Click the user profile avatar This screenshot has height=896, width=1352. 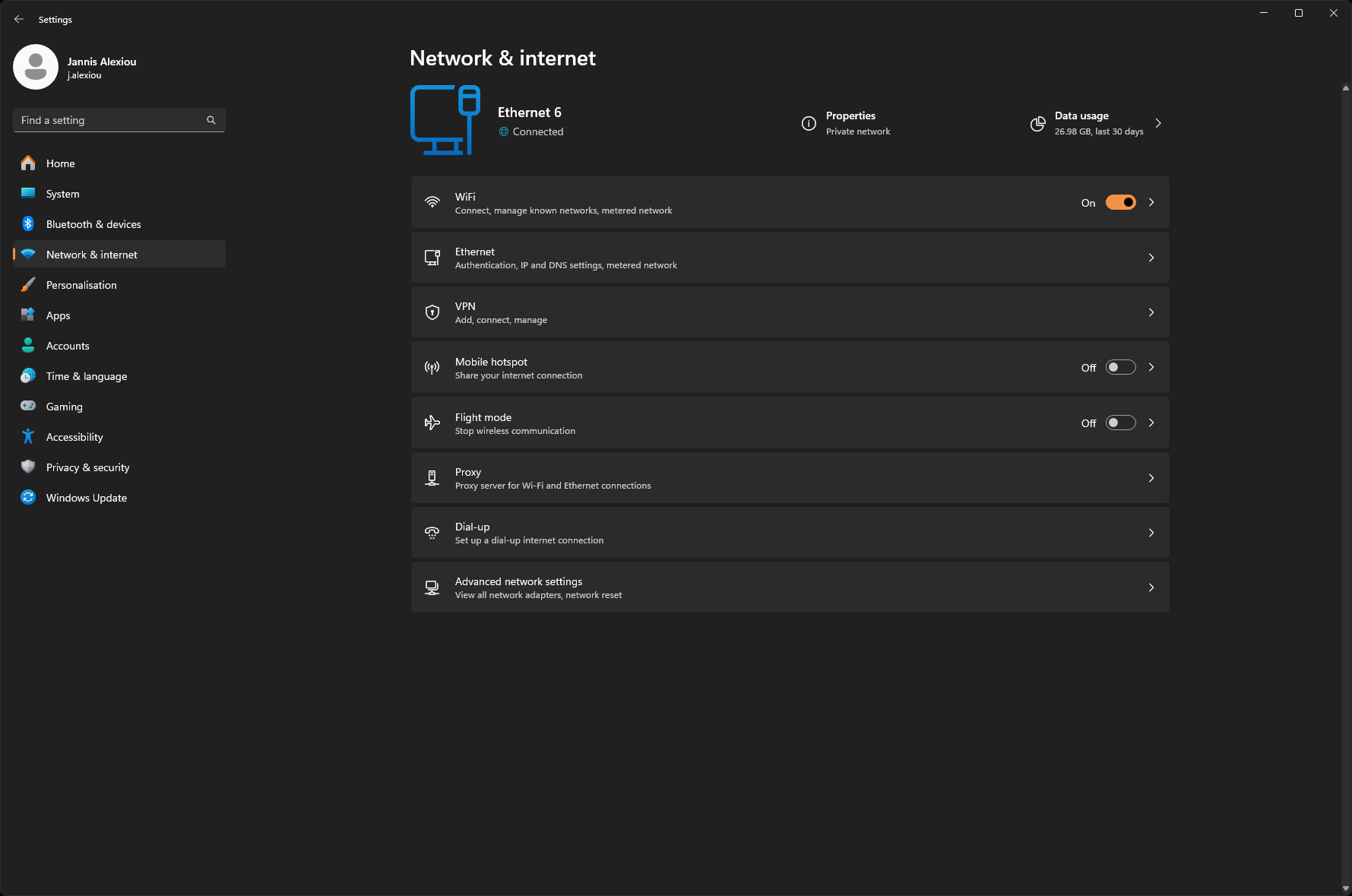coord(36,67)
